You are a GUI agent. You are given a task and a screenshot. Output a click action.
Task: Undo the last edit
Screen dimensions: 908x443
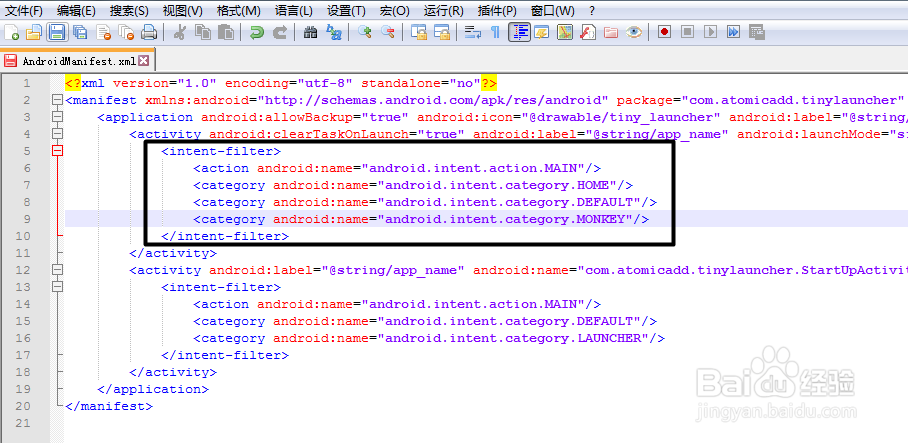[257, 32]
